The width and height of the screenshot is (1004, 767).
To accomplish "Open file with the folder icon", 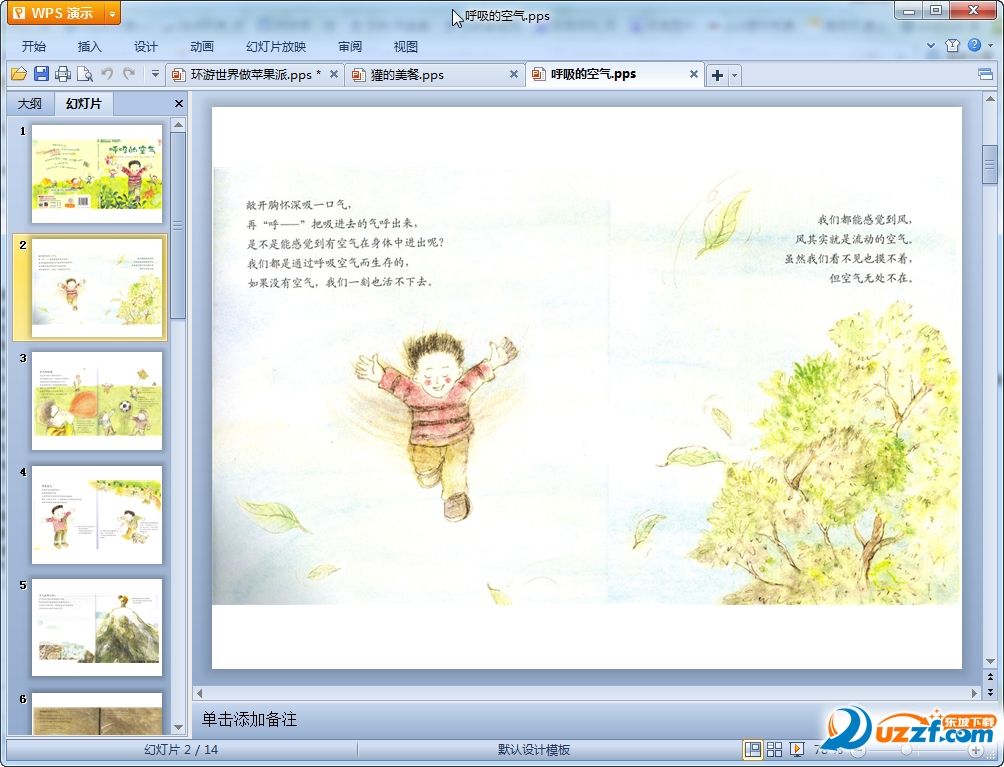I will (x=19, y=74).
